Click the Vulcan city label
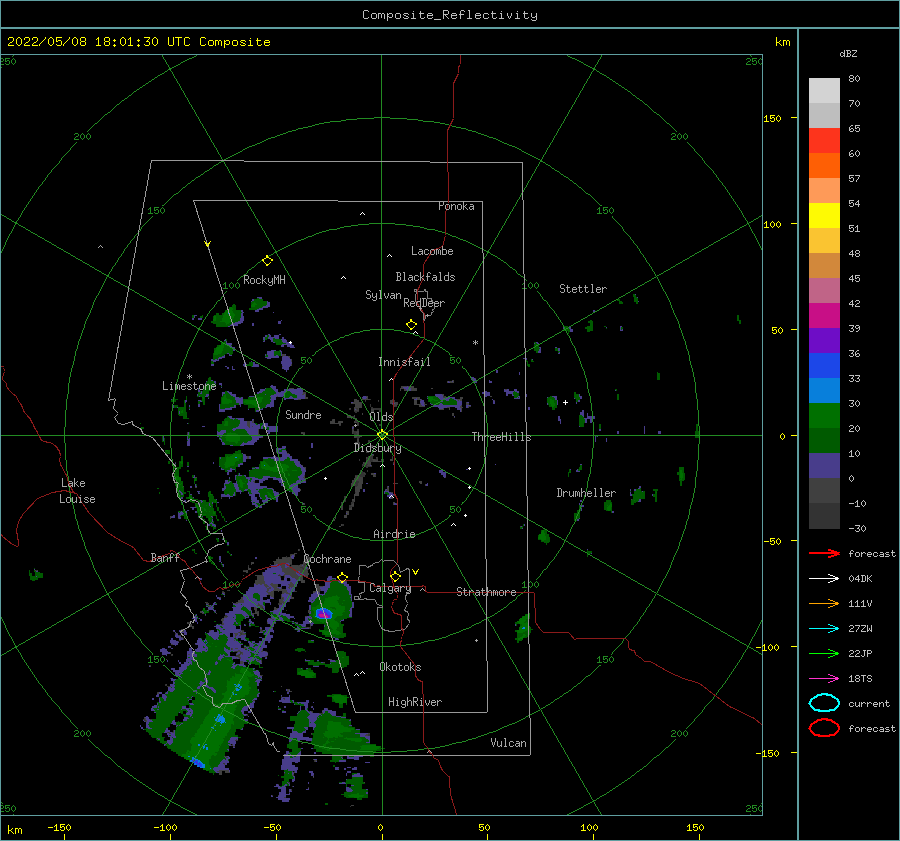Viewport: 900px width, 841px height. tap(508, 743)
